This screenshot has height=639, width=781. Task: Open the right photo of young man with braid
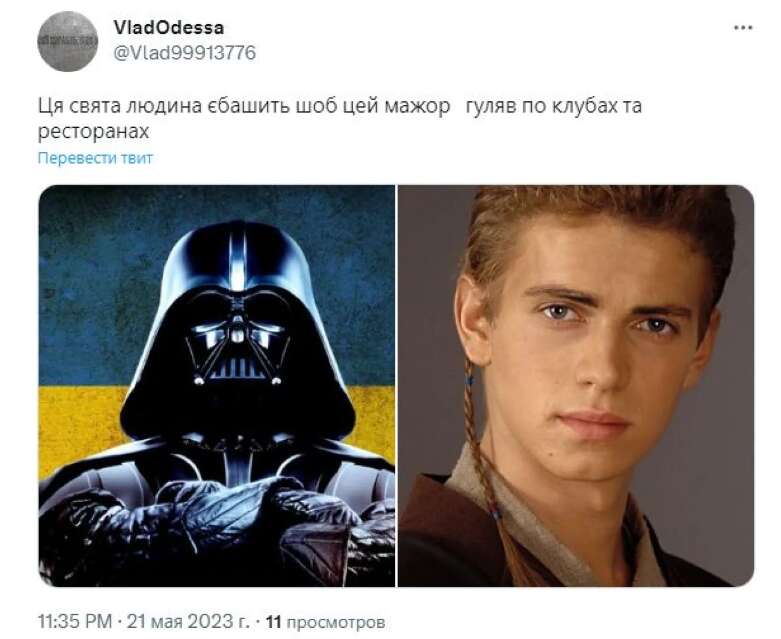(x=575, y=385)
